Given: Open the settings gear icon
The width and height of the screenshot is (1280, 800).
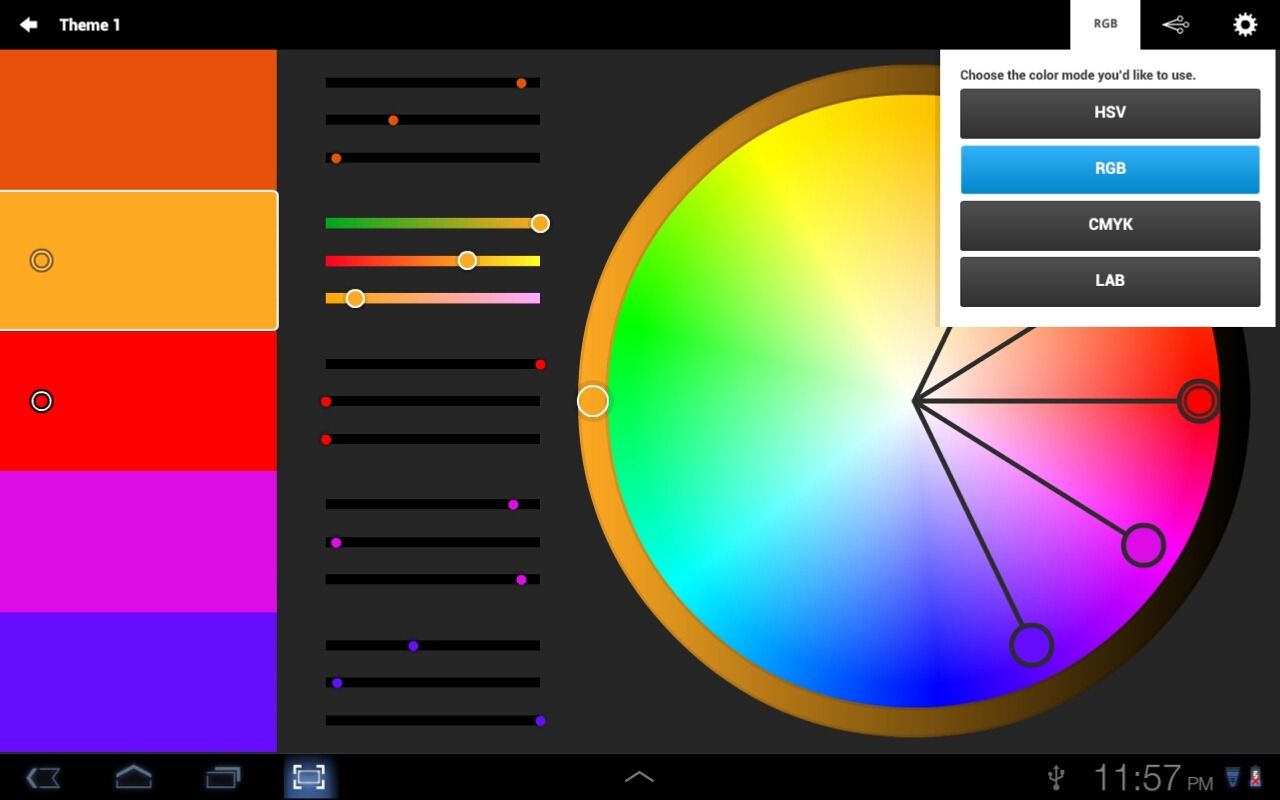Looking at the screenshot, I should pos(1244,24).
